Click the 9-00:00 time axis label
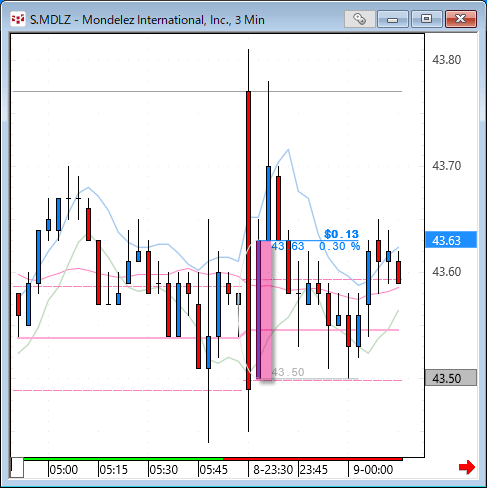Screen dimensions: 487x488 373,470
